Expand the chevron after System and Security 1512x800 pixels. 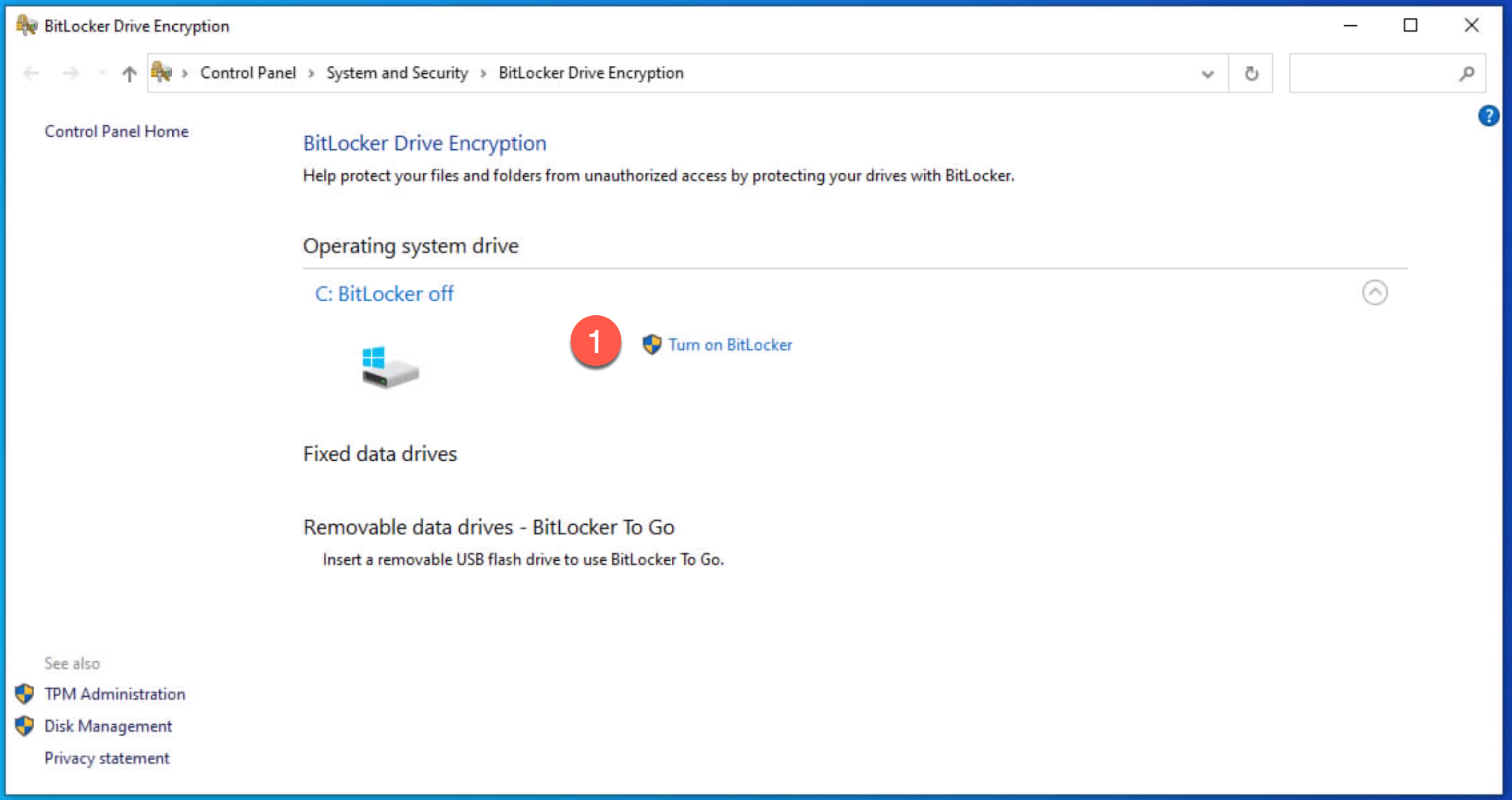[483, 73]
